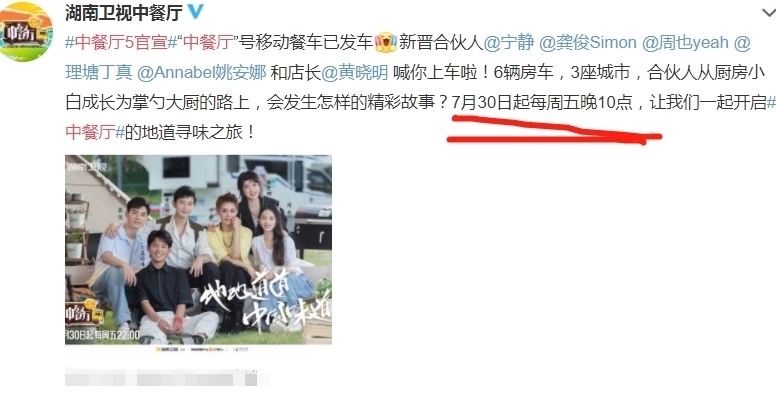Open the trailing #中餐厅# hashtag on last line
The image size is (776, 403).
point(95,132)
